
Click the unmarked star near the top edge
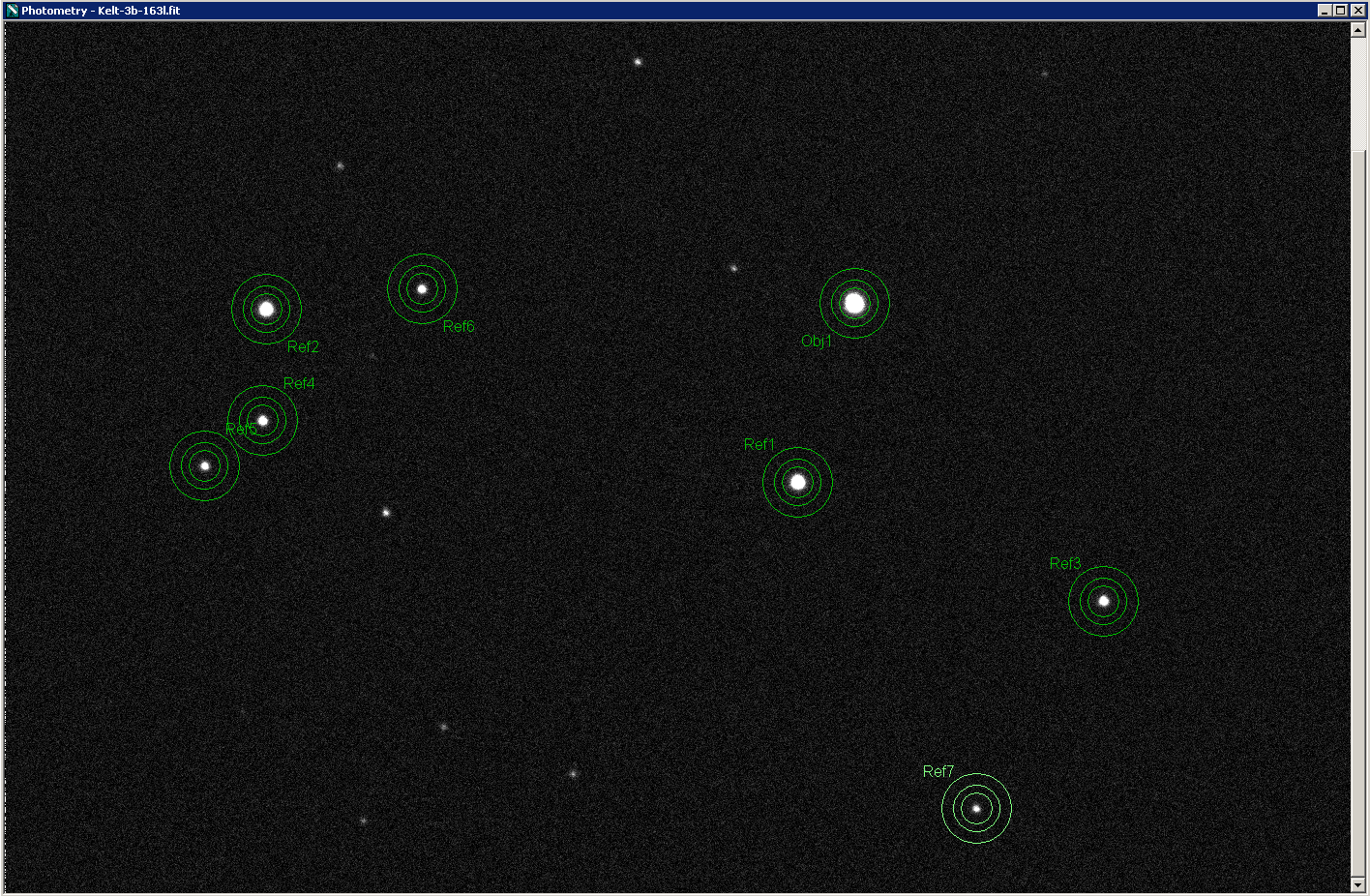[638, 62]
